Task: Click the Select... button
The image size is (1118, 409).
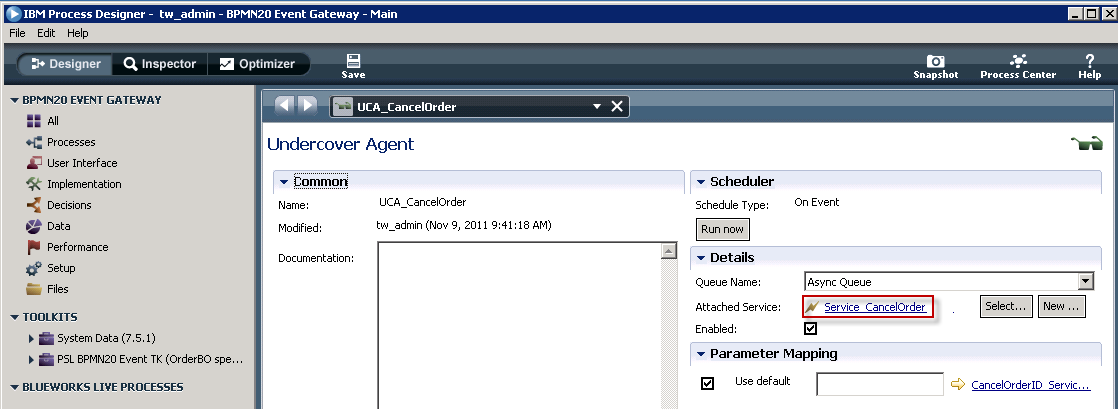Action: 1005,306
